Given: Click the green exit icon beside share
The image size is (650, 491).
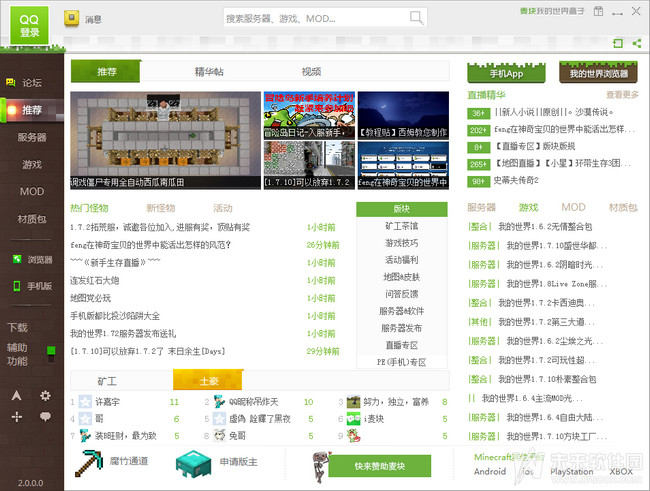Looking at the screenshot, I should [x=618, y=44].
